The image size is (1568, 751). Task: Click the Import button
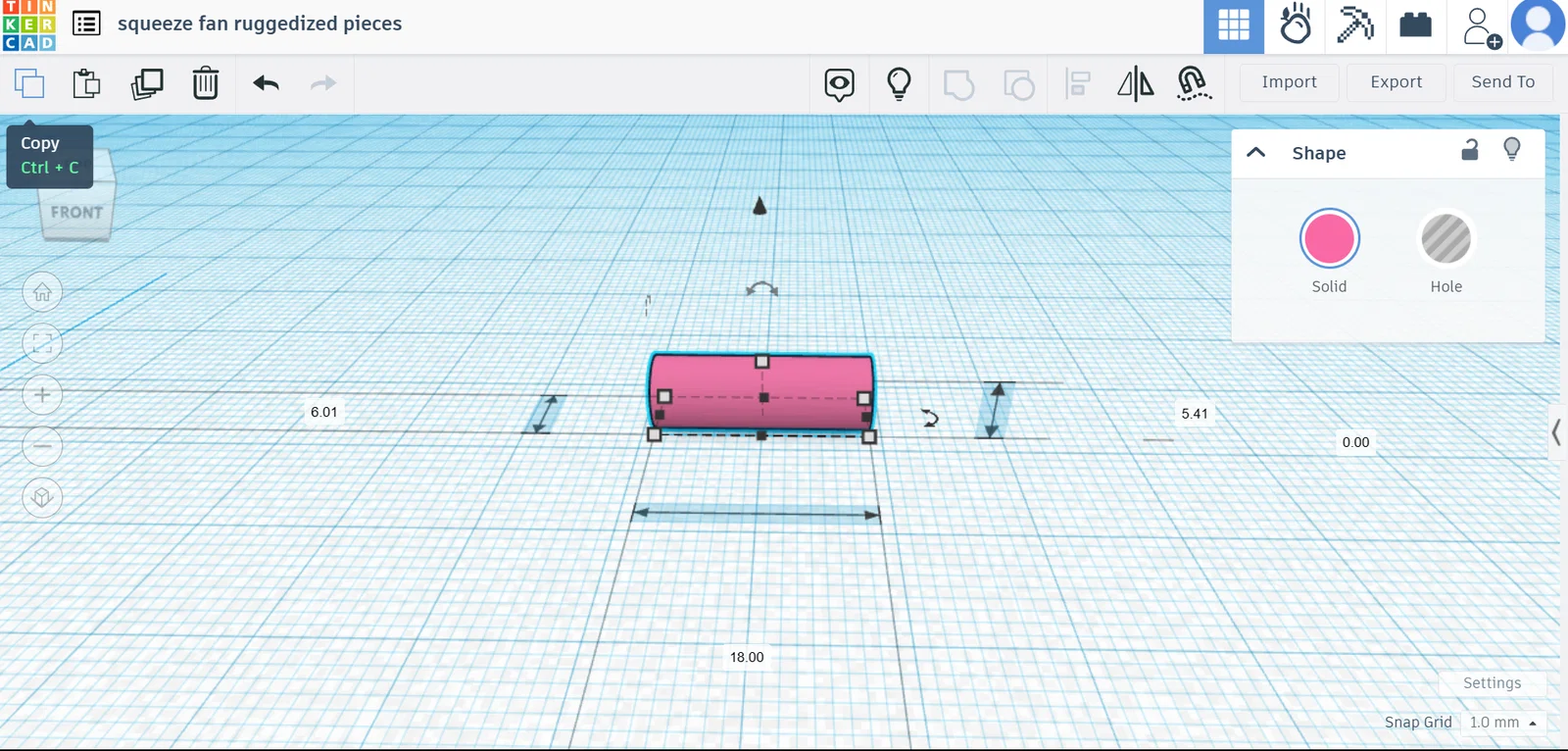1289,82
